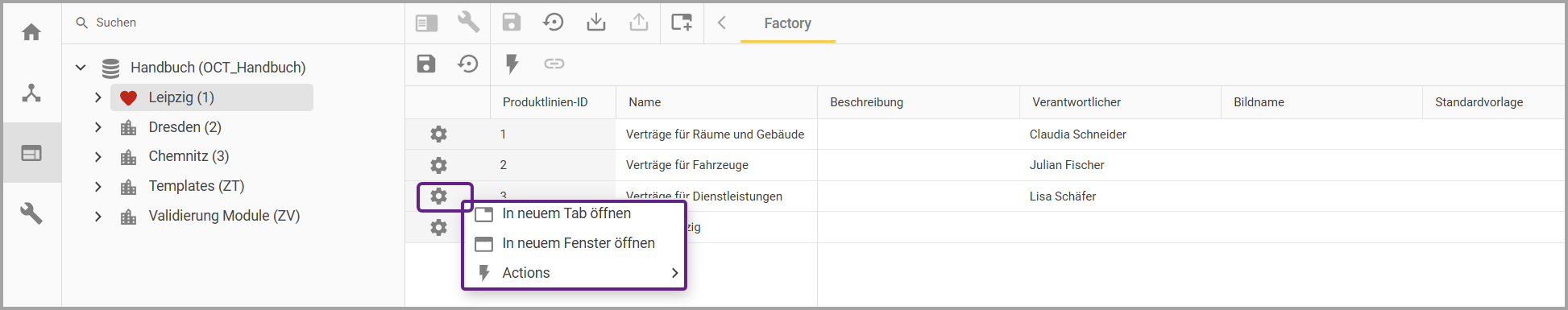Open the wrench settings sidebar icon
Viewport: 1568px width, 310px height.
pyautogui.click(x=31, y=213)
